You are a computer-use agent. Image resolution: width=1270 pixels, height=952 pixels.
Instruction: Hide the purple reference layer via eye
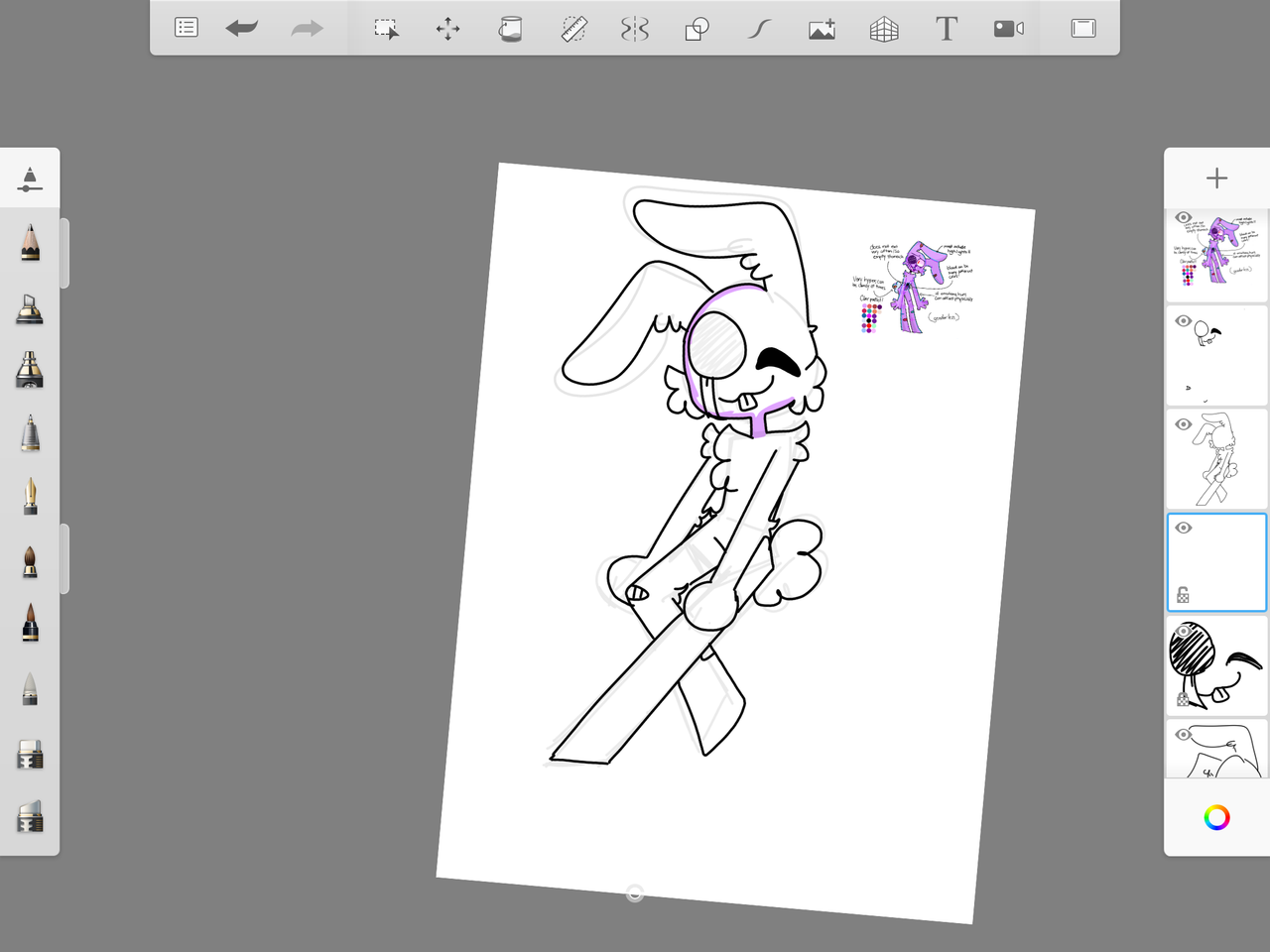(1183, 218)
